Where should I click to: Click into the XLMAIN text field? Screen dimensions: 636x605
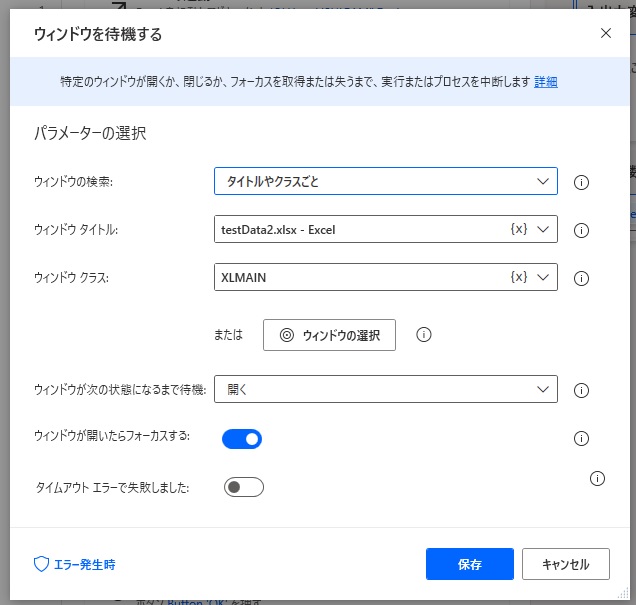360,277
